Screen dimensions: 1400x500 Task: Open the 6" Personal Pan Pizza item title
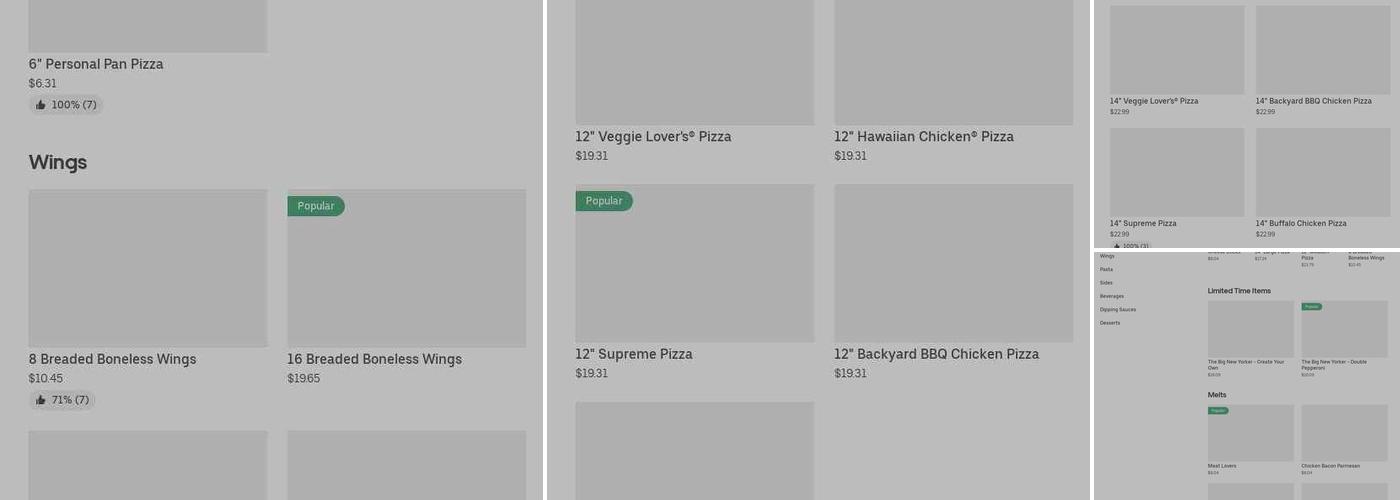click(96, 64)
